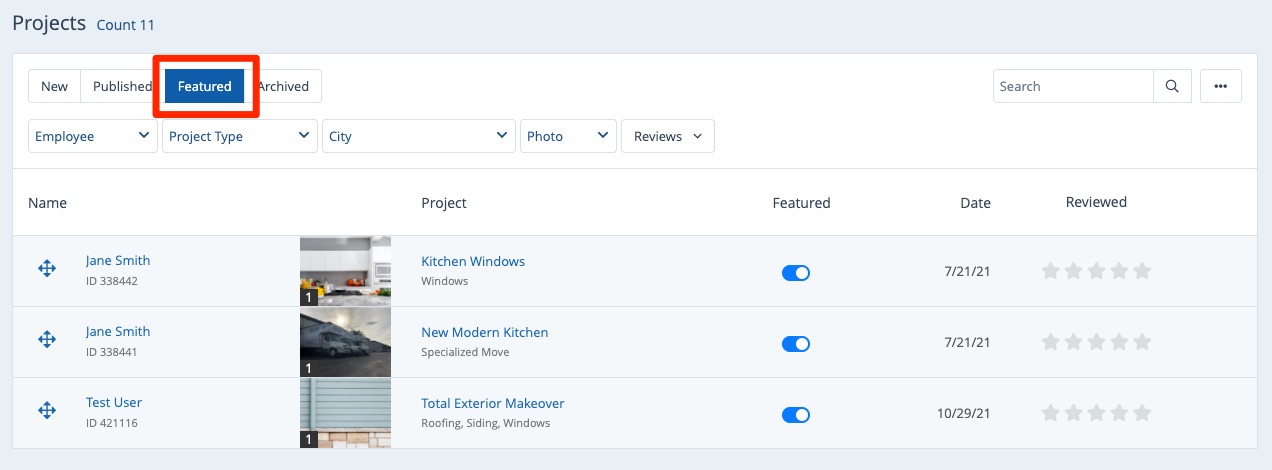Open the Kitchen Windows photo thumbnail
Image resolution: width=1272 pixels, height=470 pixels.
(x=345, y=270)
